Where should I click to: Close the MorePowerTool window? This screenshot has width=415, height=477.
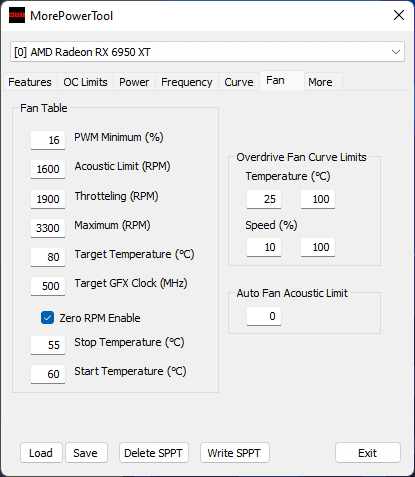coord(399,15)
